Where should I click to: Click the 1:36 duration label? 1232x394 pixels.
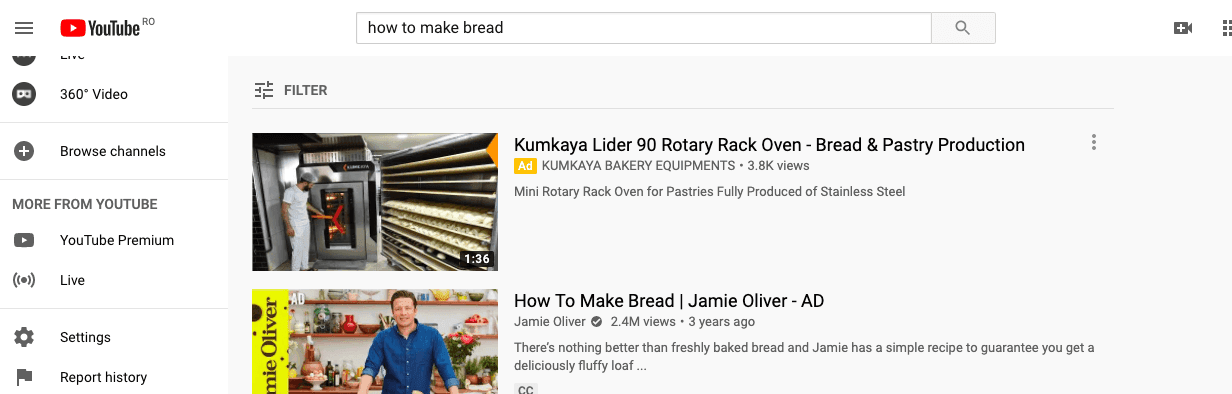(x=477, y=259)
